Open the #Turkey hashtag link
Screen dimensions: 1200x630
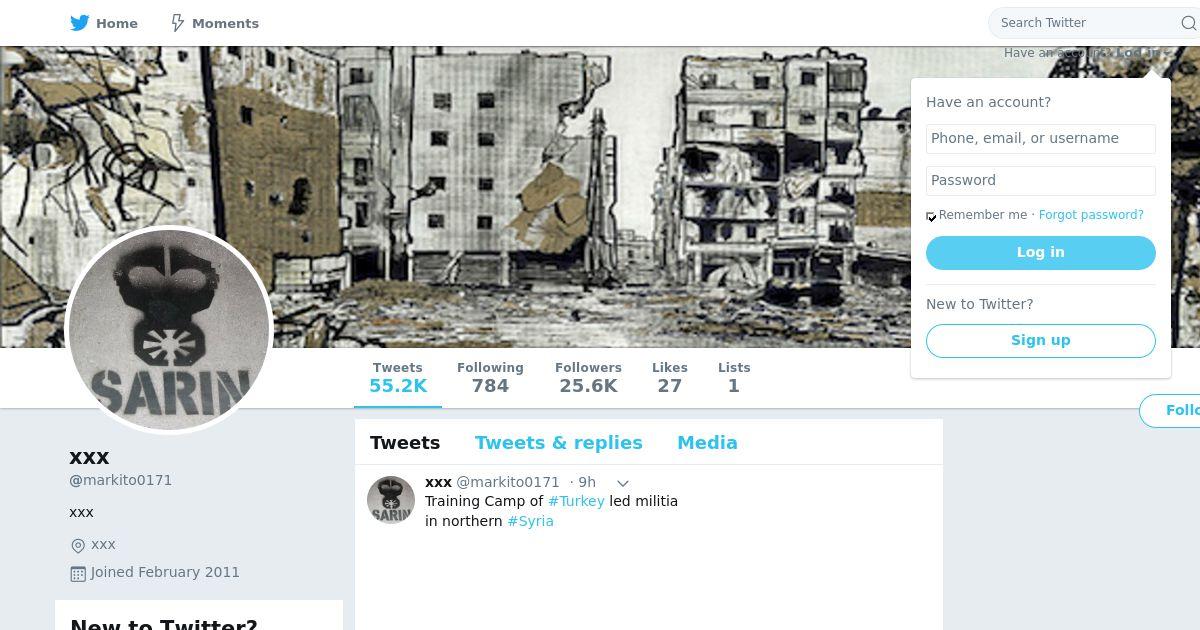(x=576, y=501)
